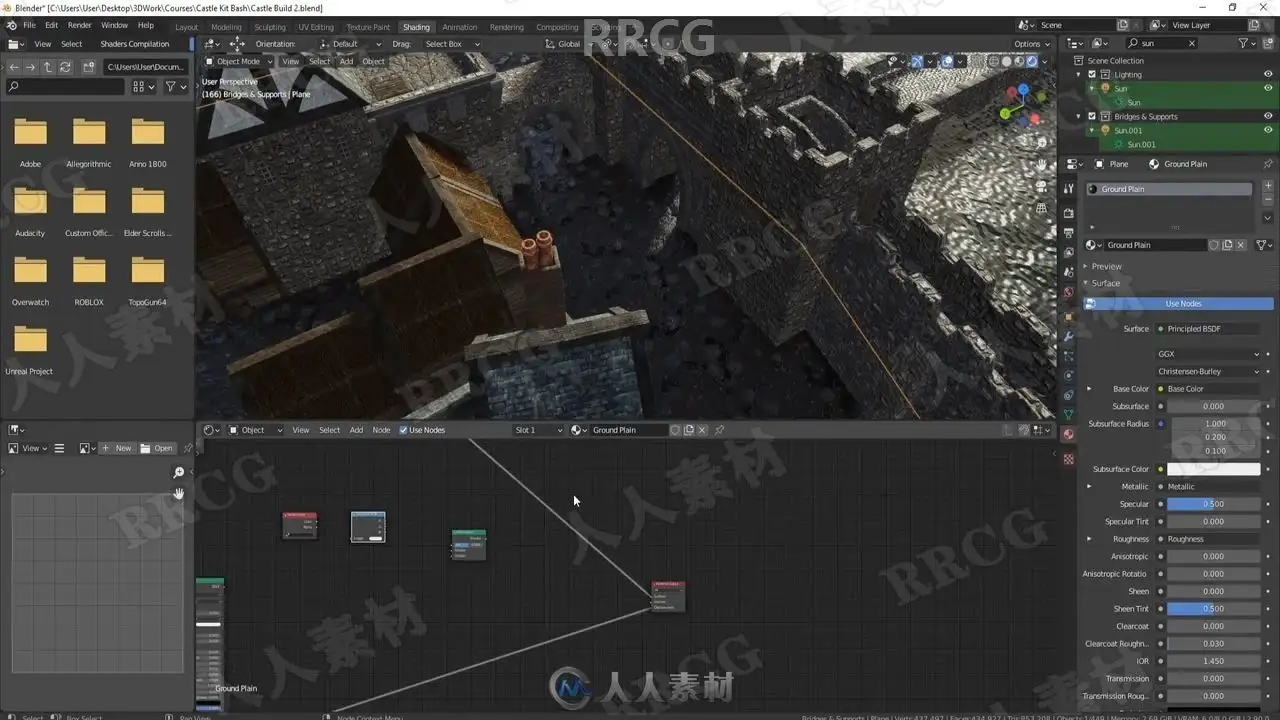Add a new material slot

(x=1268, y=188)
